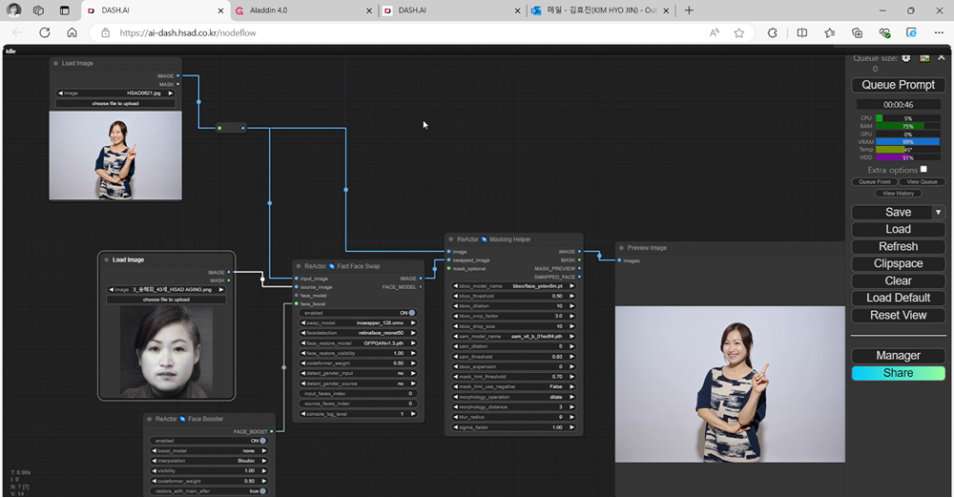Toggle mask_hint_use_negative value
Screen dimensions: 954x498
click(514, 387)
